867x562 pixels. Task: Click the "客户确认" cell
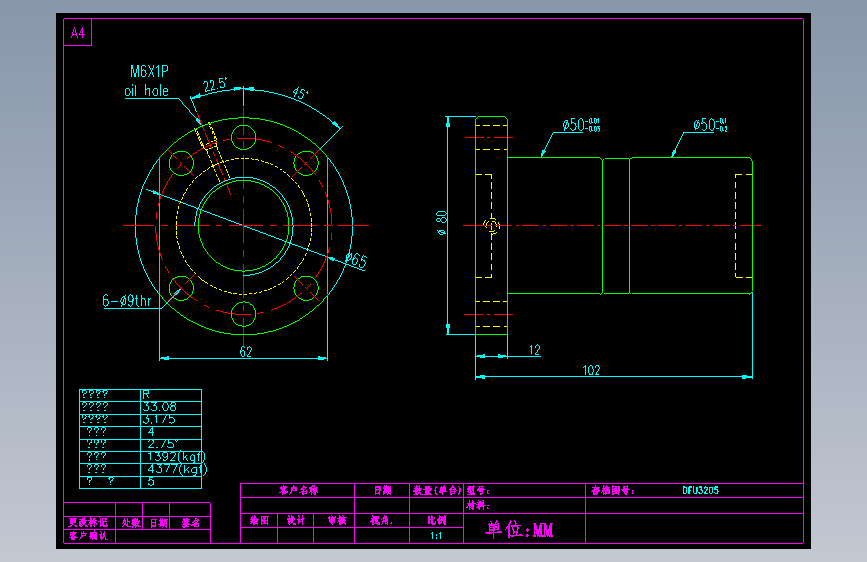point(88,535)
